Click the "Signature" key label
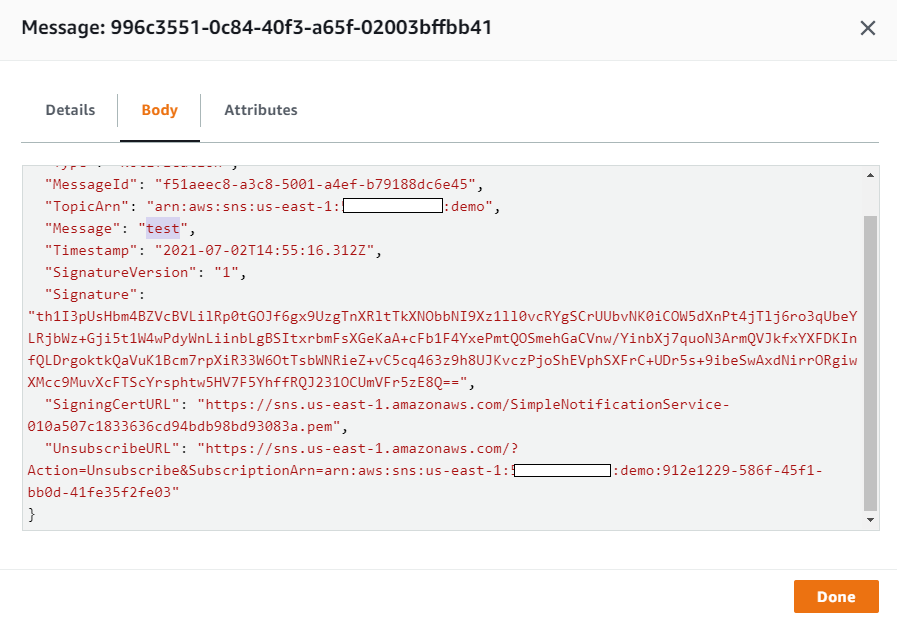The image size is (897, 619). 91,295
